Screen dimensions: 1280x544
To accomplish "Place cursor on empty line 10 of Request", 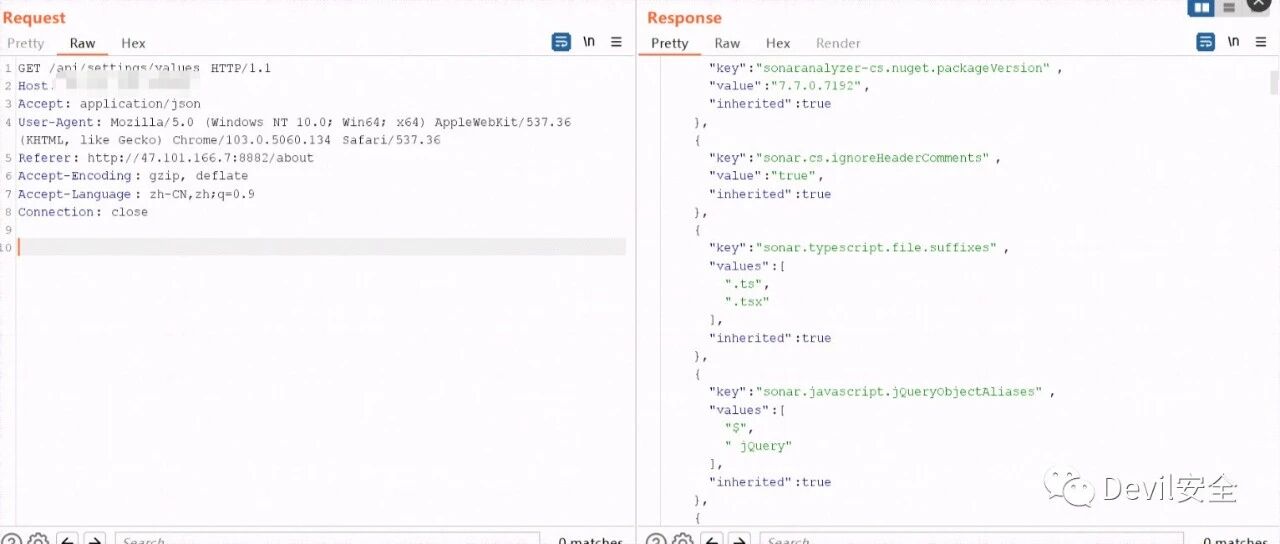I will [321, 247].
